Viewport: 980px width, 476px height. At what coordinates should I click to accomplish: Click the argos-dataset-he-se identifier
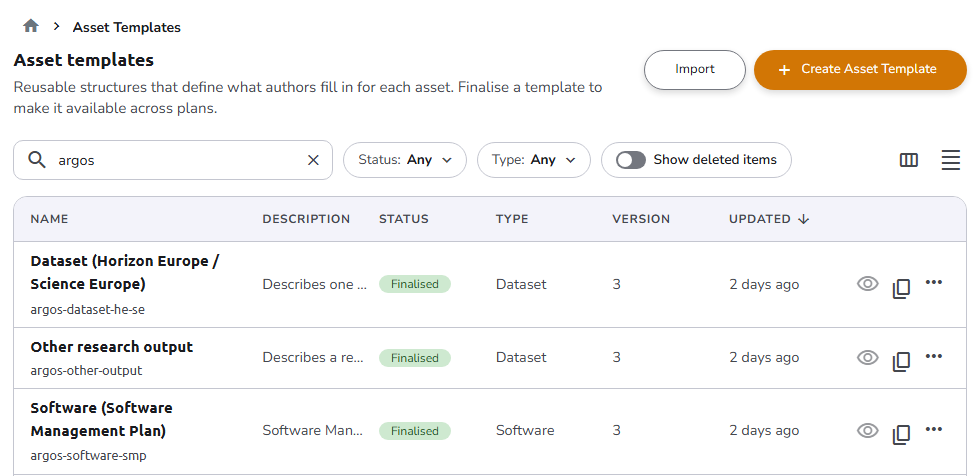point(88,309)
